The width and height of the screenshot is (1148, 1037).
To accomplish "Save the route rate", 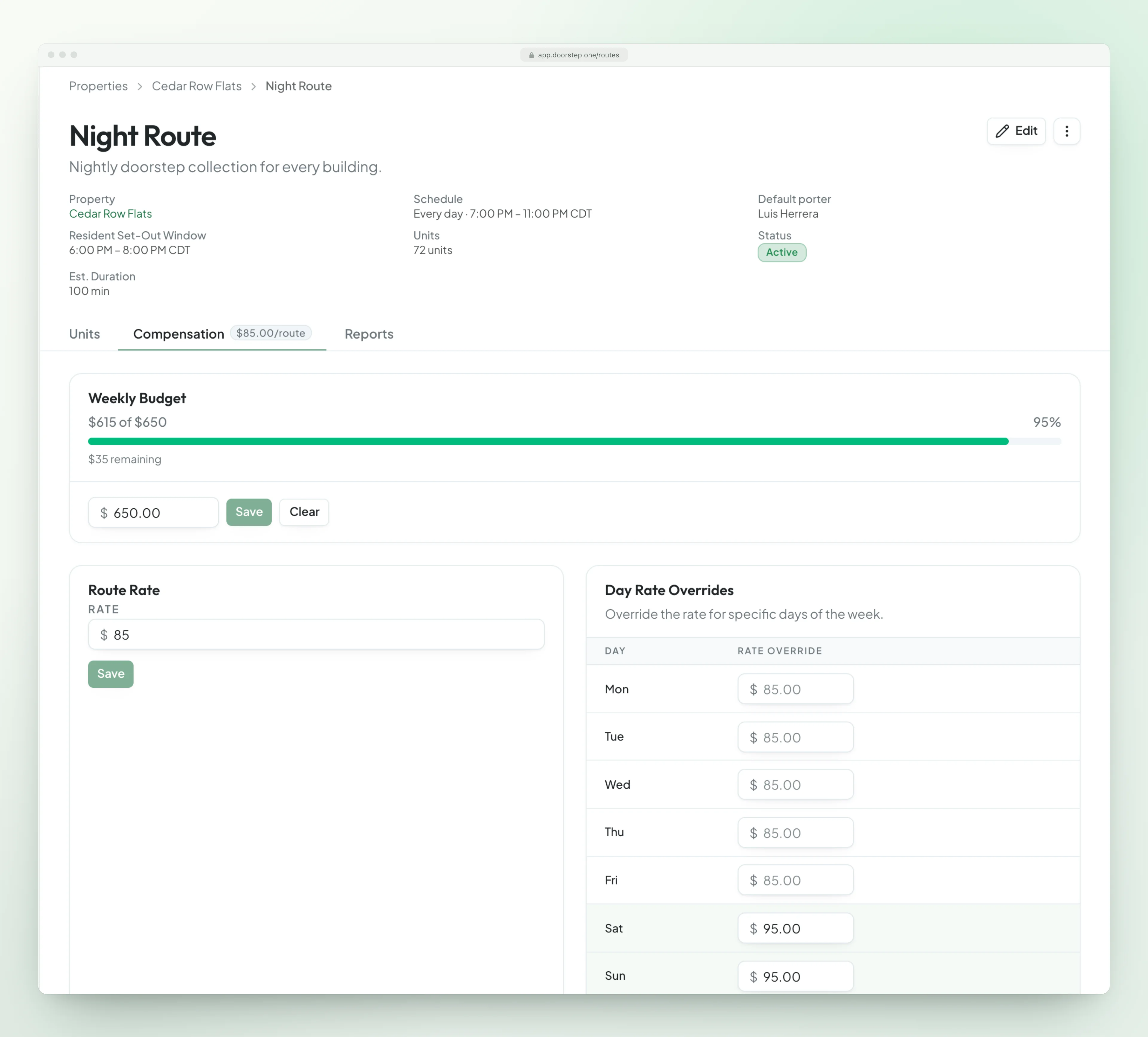I will (x=111, y=674).
